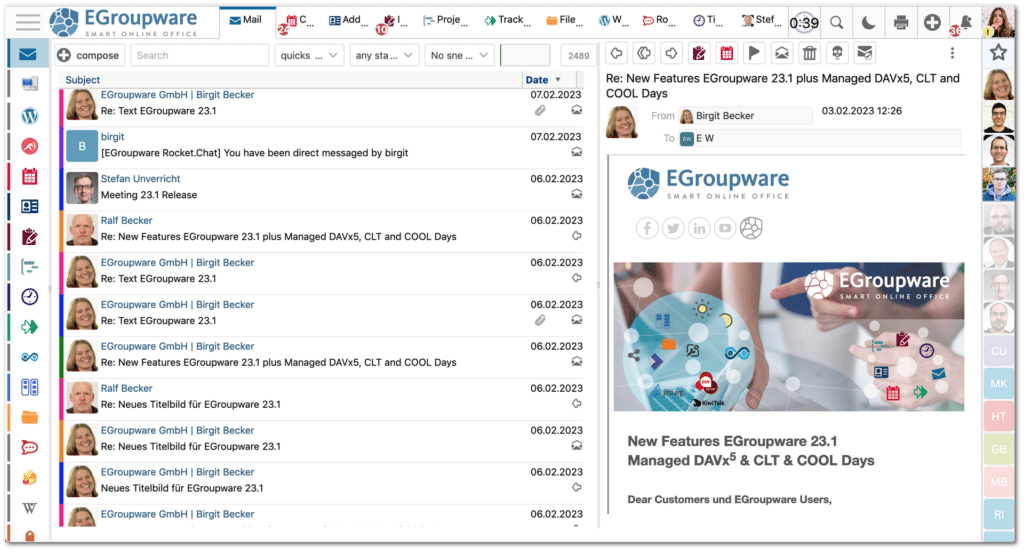Open Rocket.Chat bubble icon in sidebar
Viewport: 1024px width, 556px height.
point(29,448)
